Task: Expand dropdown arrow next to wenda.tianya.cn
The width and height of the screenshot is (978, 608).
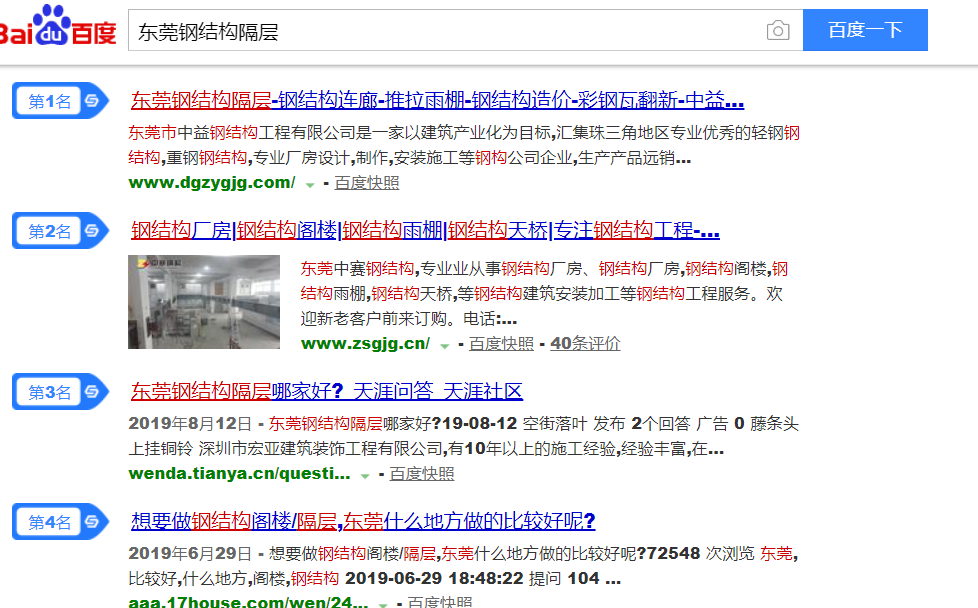Action: point(365,476)
